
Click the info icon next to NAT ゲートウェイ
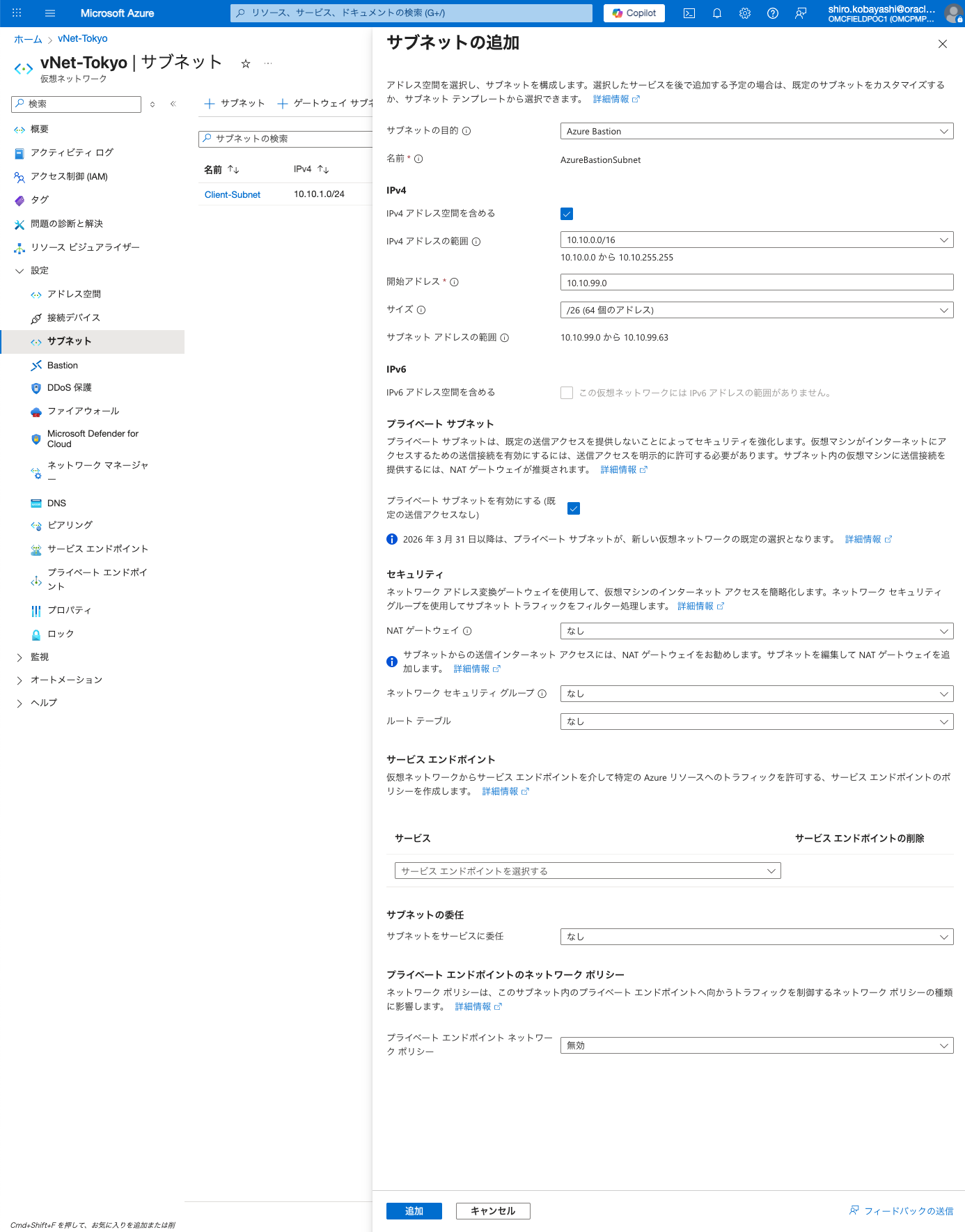[467, 631]
